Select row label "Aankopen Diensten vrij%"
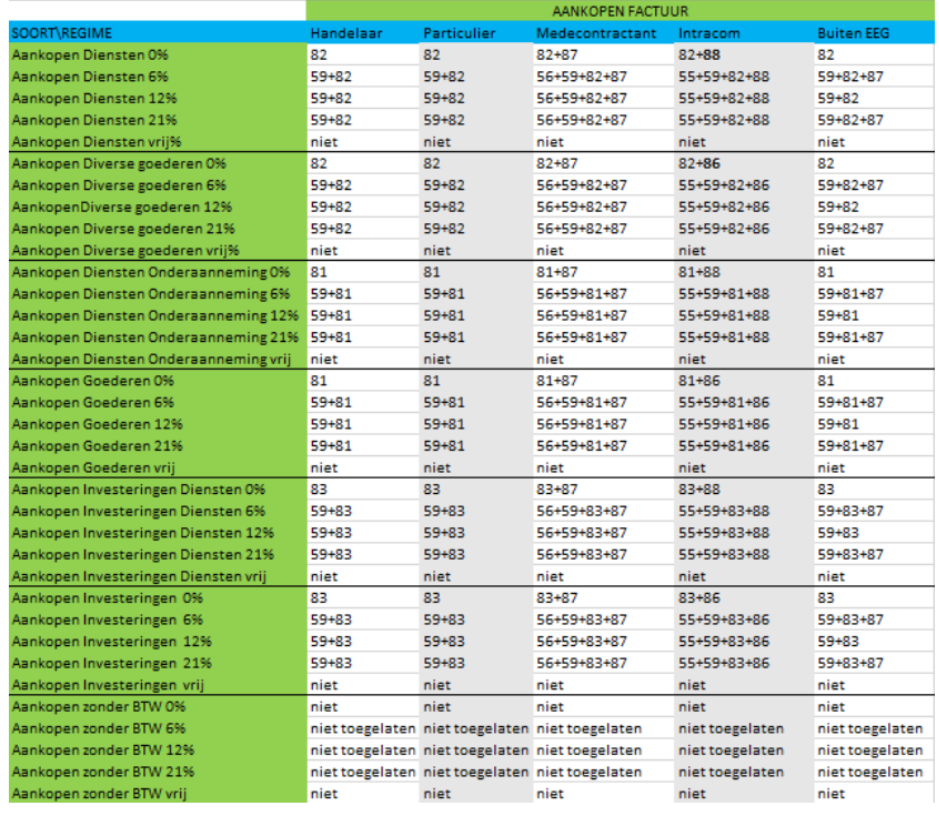This screenshot has height=816, width=939. [96, 142]
